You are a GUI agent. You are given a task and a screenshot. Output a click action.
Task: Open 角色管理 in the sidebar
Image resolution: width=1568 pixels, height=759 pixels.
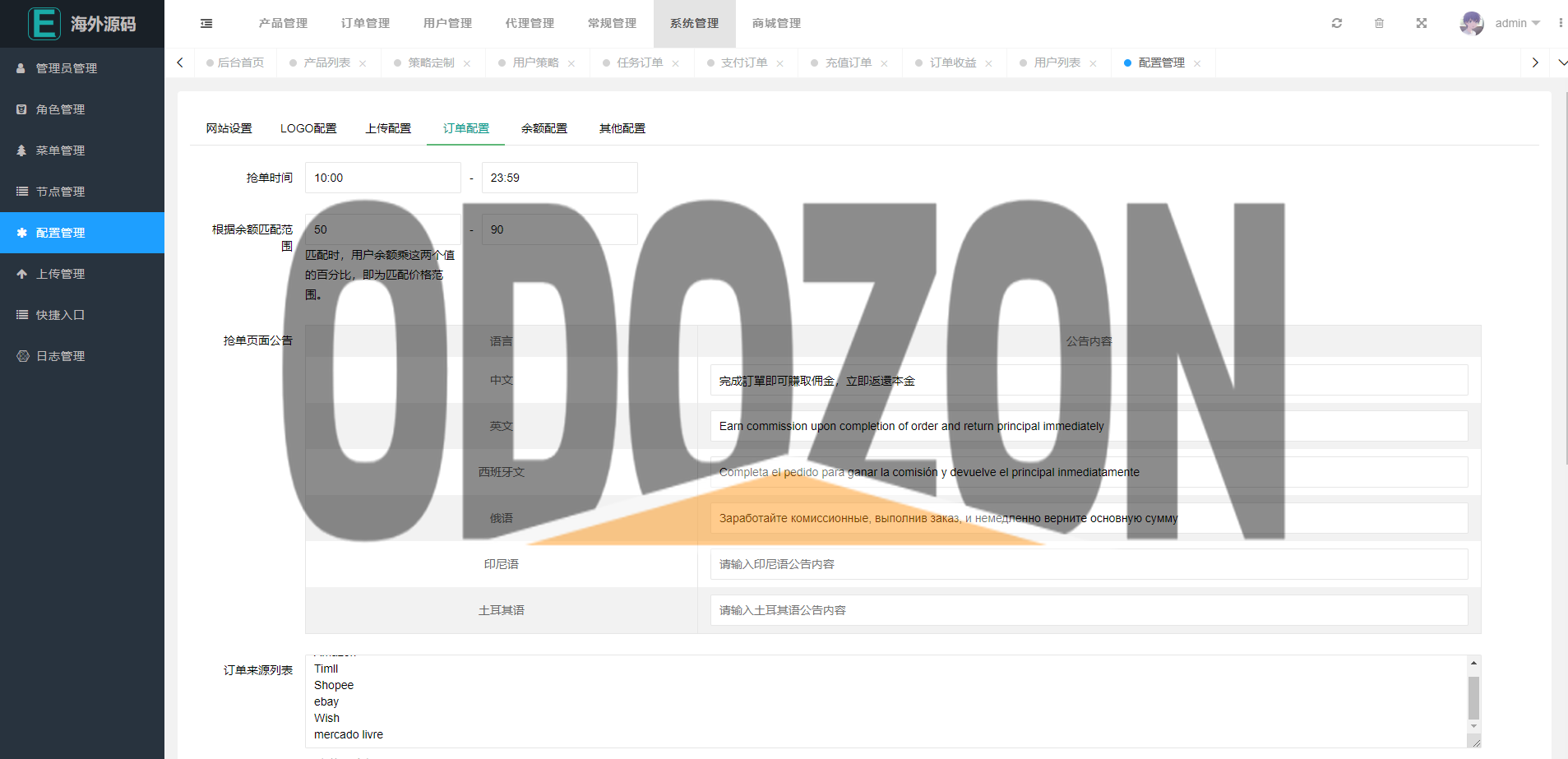click(x=82, y=109)
